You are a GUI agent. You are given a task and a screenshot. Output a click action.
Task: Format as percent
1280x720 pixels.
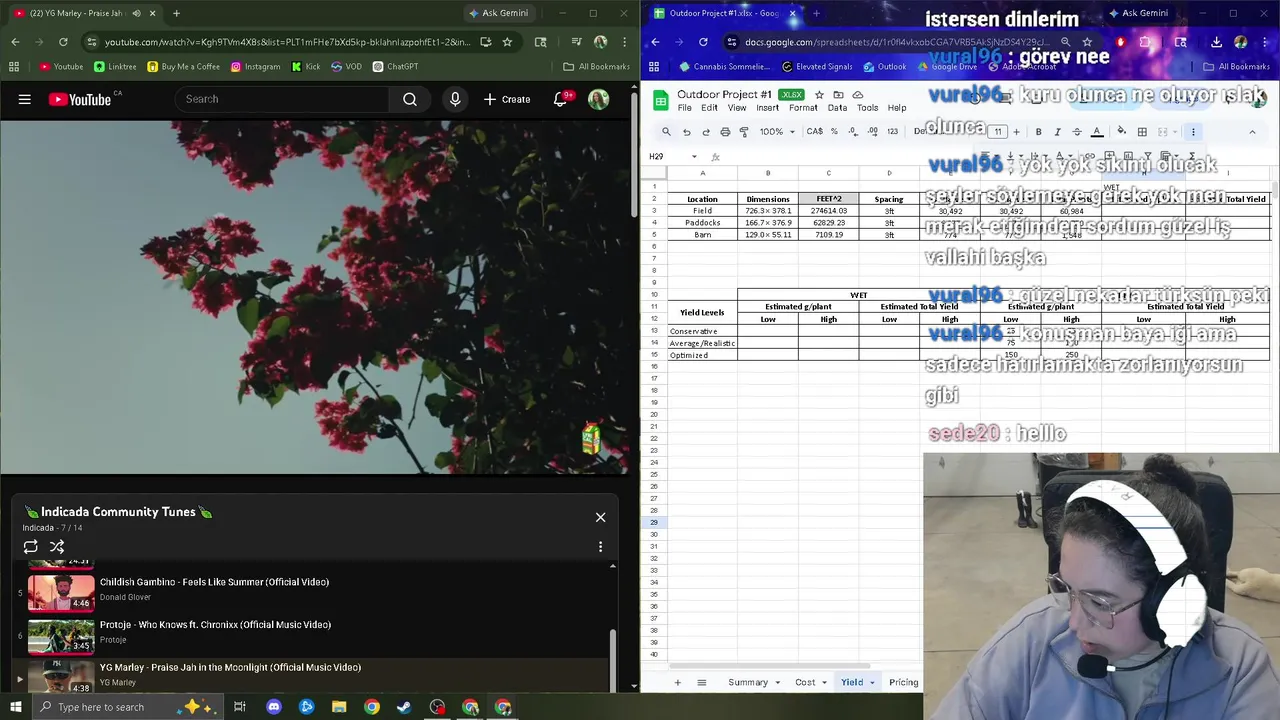coord(834,132)
